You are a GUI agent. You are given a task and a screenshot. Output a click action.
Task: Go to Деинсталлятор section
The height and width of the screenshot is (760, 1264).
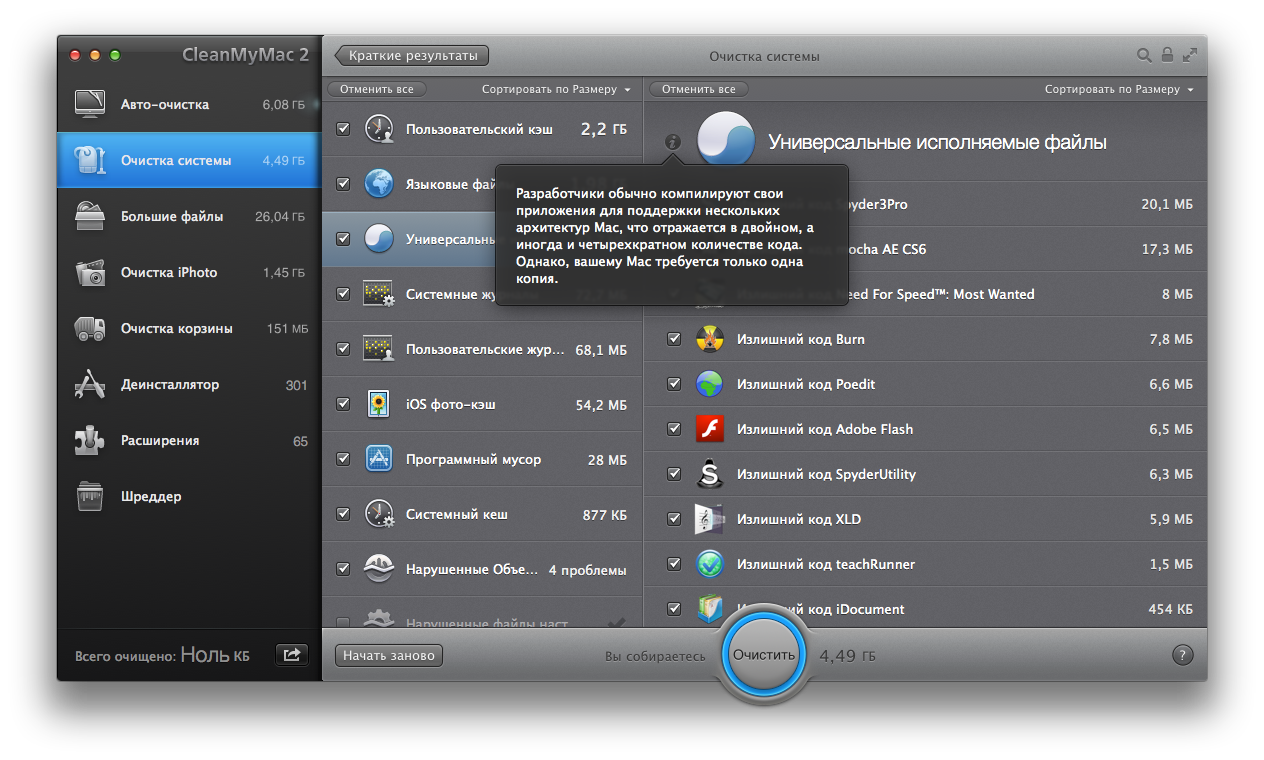click(x=189, y=384)
